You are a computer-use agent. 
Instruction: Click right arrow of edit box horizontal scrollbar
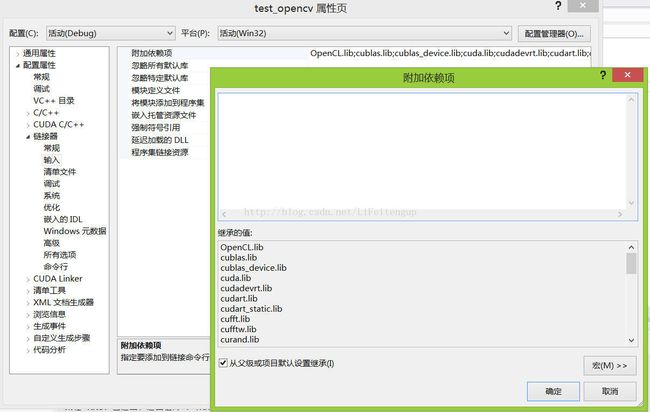pyautogui.click(x=617, y=213)
